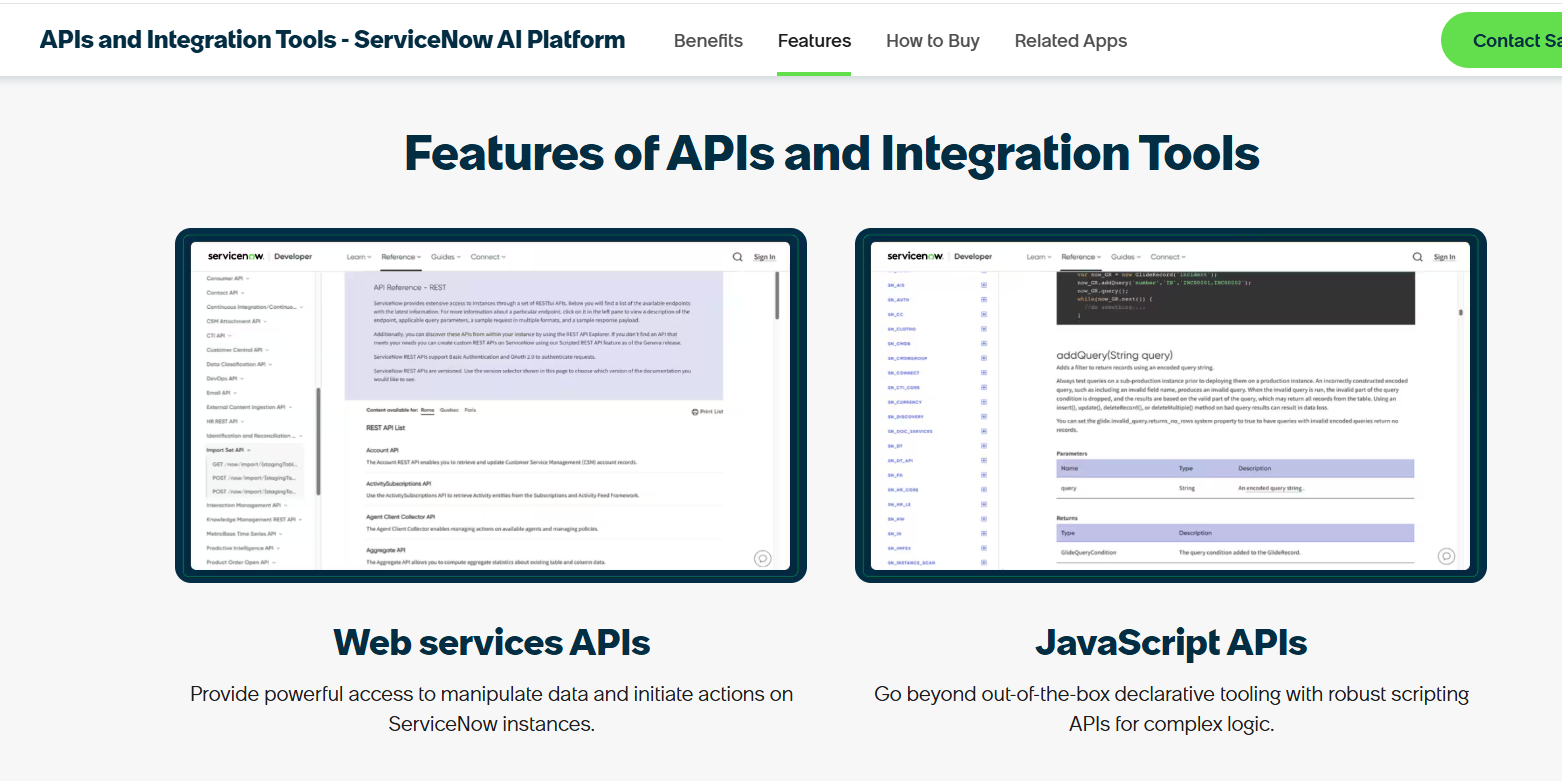Click the 'JavaScript APIs' heading

click(x=1171, y=641)
